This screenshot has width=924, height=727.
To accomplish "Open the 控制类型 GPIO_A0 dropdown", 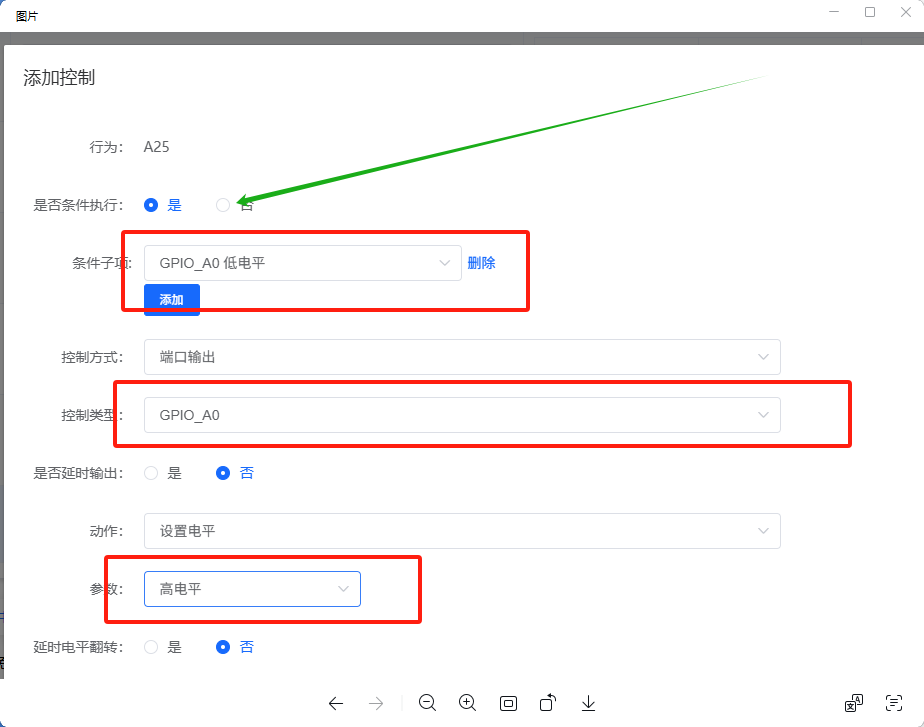I will point(462,415).
